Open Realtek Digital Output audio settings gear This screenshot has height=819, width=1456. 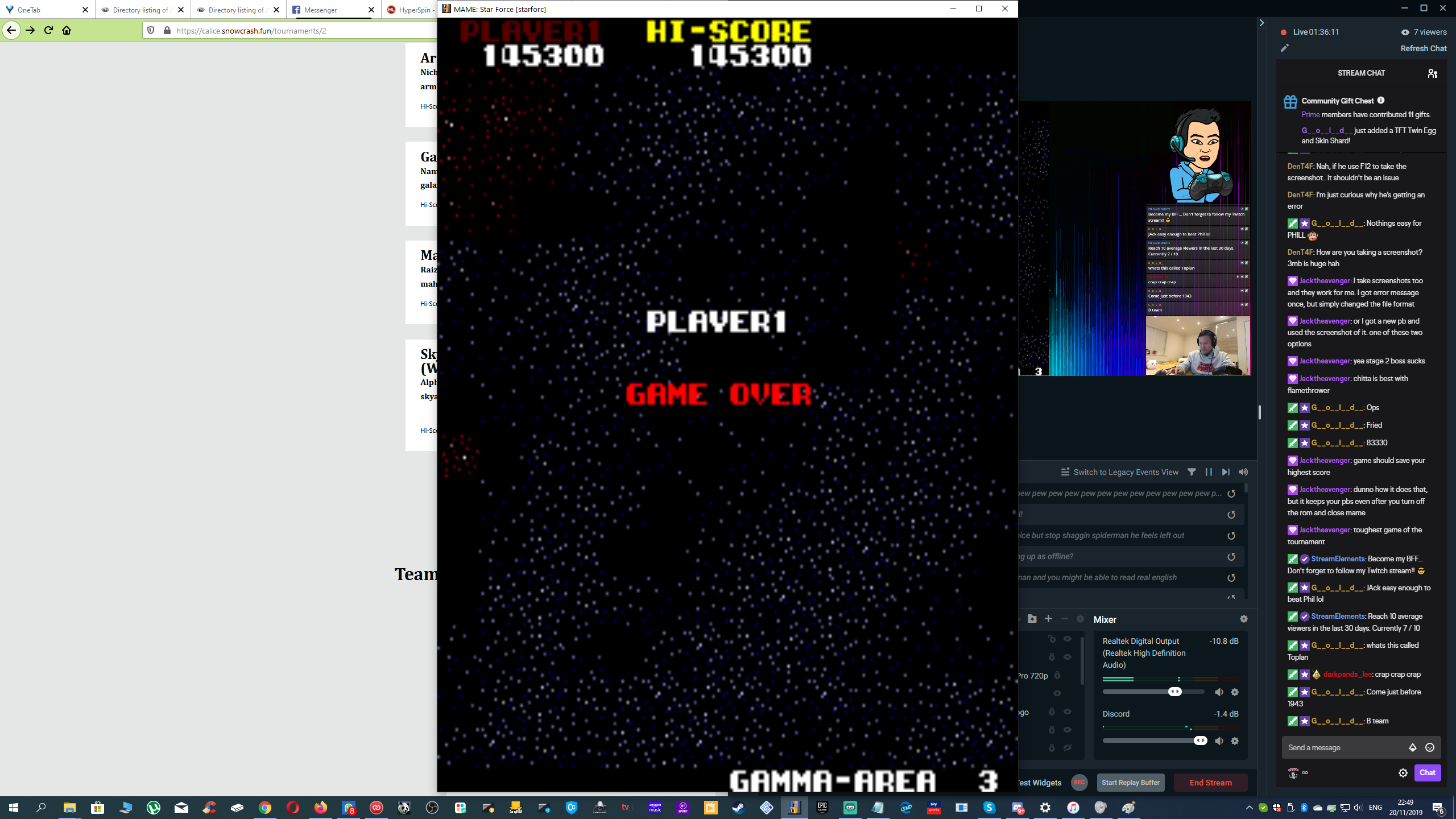1235,692
